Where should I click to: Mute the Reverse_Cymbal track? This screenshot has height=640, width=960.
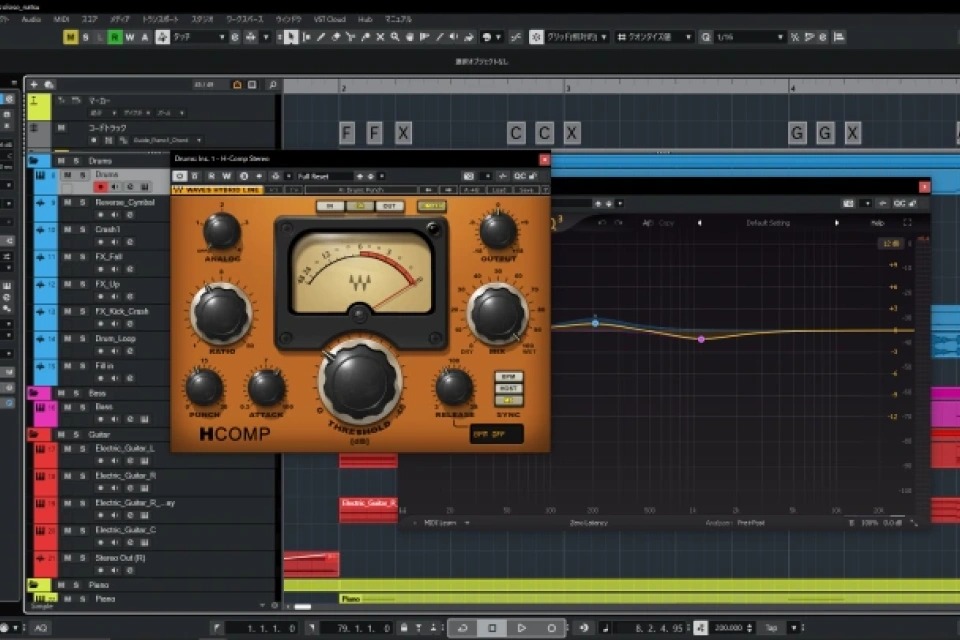[68, 202]
